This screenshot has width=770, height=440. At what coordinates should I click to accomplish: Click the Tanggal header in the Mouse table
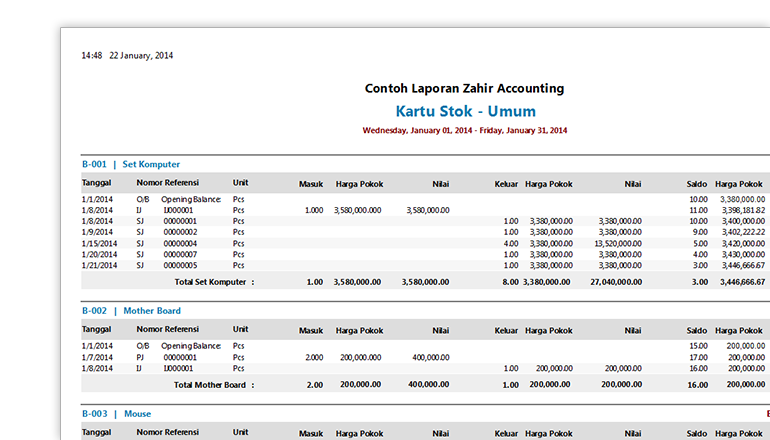96,432
